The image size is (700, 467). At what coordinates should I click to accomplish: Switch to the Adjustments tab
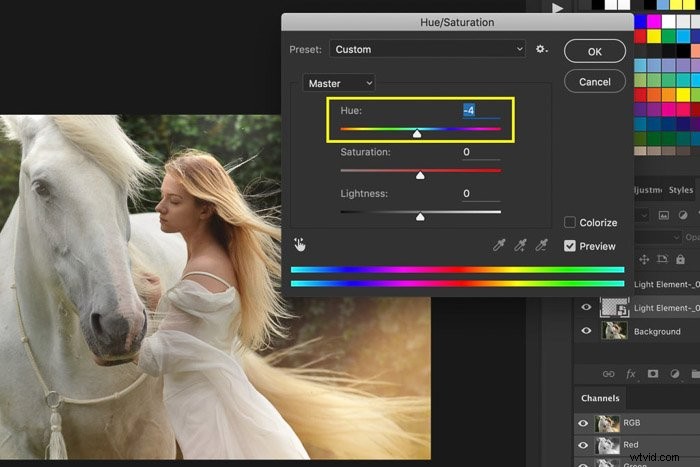click(648, 190)
